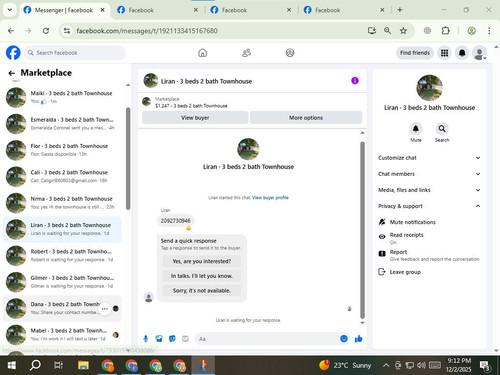The image size is (500, 375).
Task: Click the conversation list scrollbar
Action: tap(128, 158)
